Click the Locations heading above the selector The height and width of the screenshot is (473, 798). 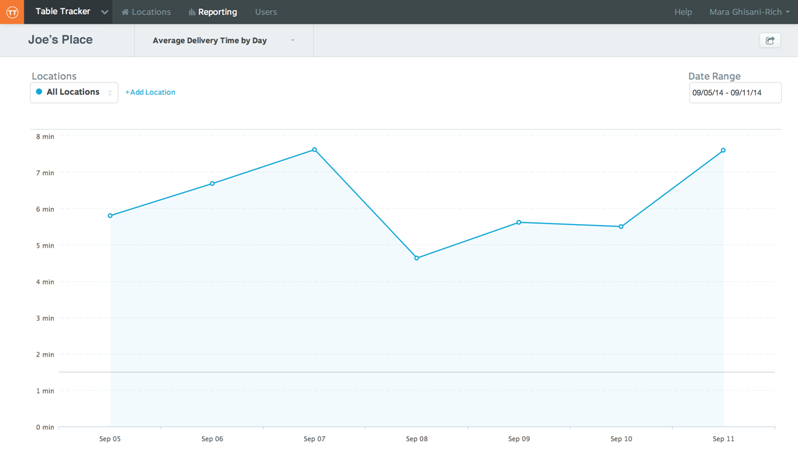point(54,76)
